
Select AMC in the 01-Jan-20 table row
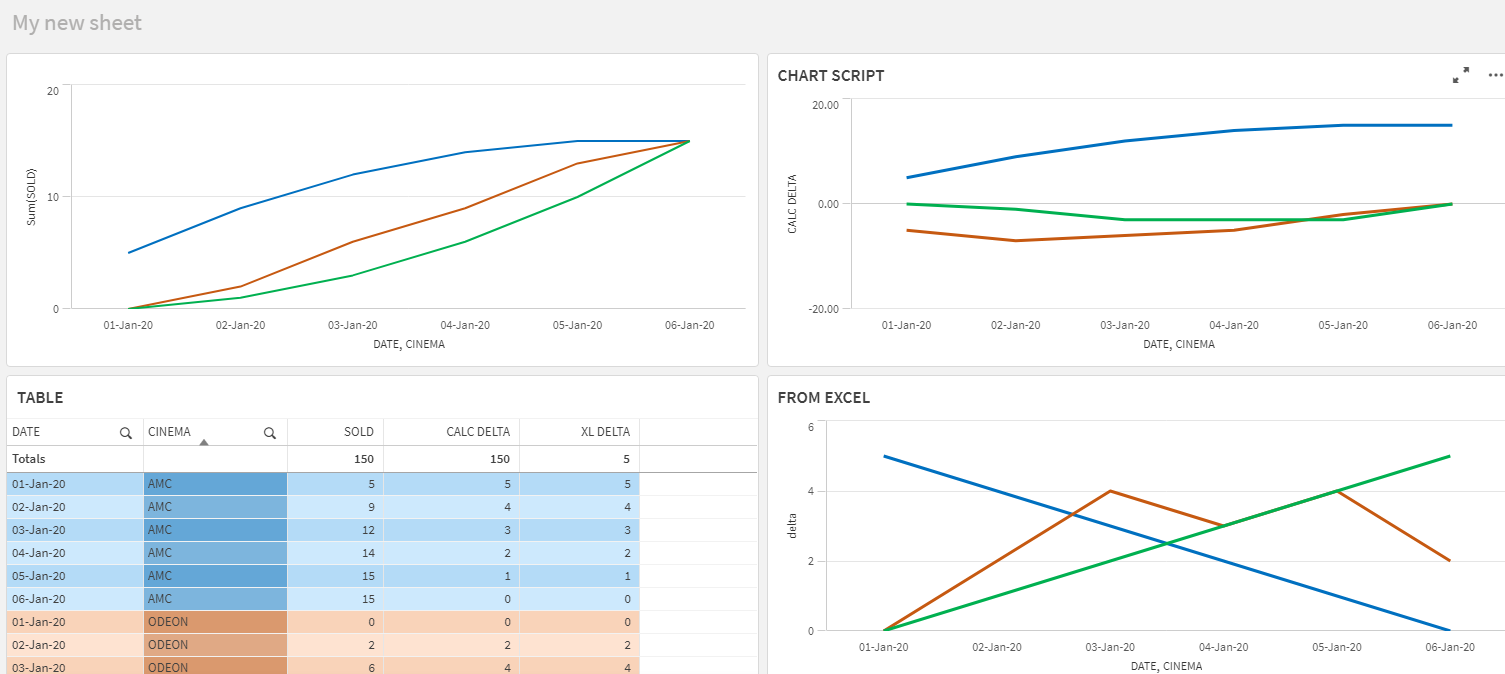coord(214,484)
